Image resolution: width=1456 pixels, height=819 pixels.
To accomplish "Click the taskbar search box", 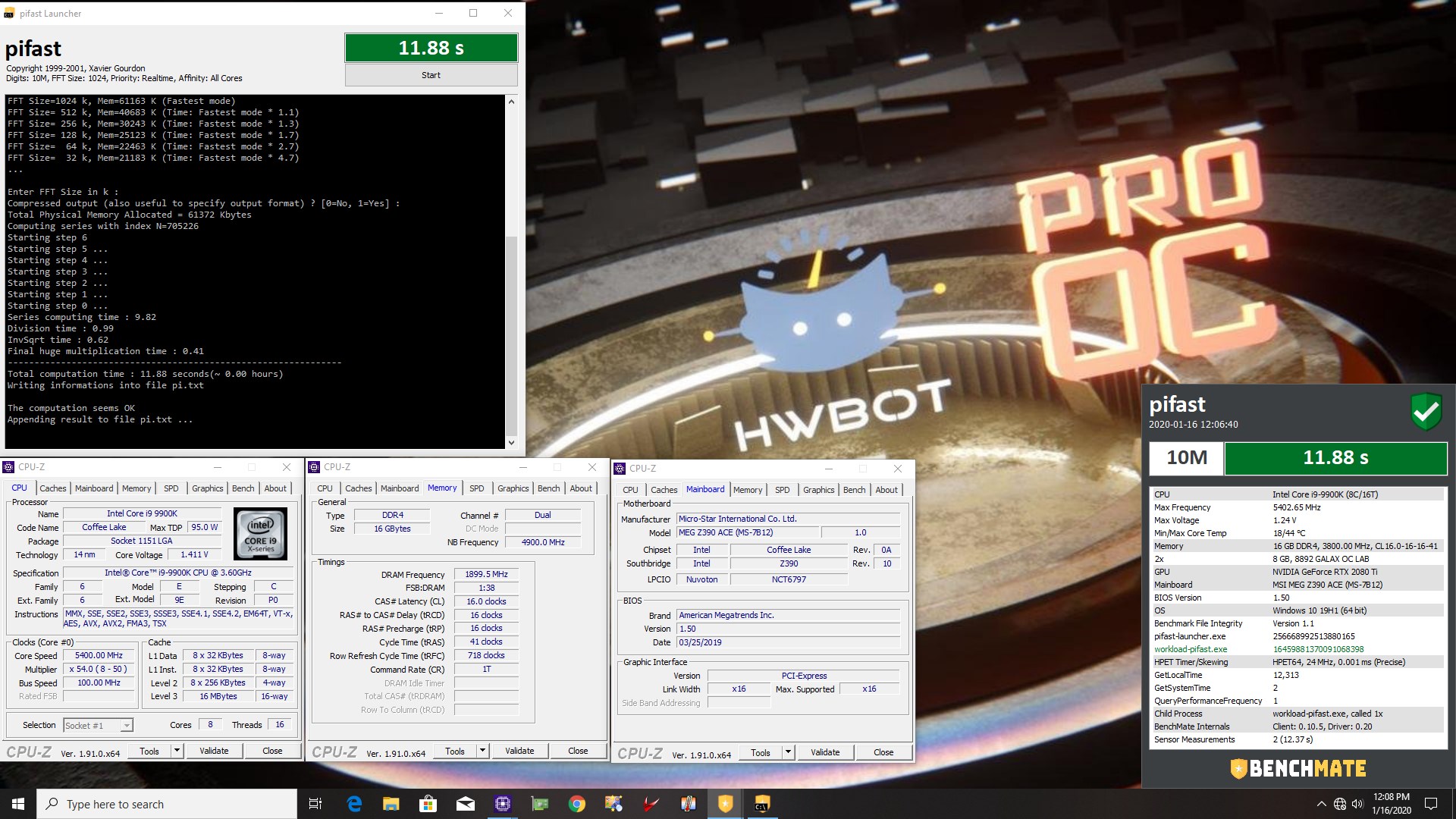I will tap(167, 804).
